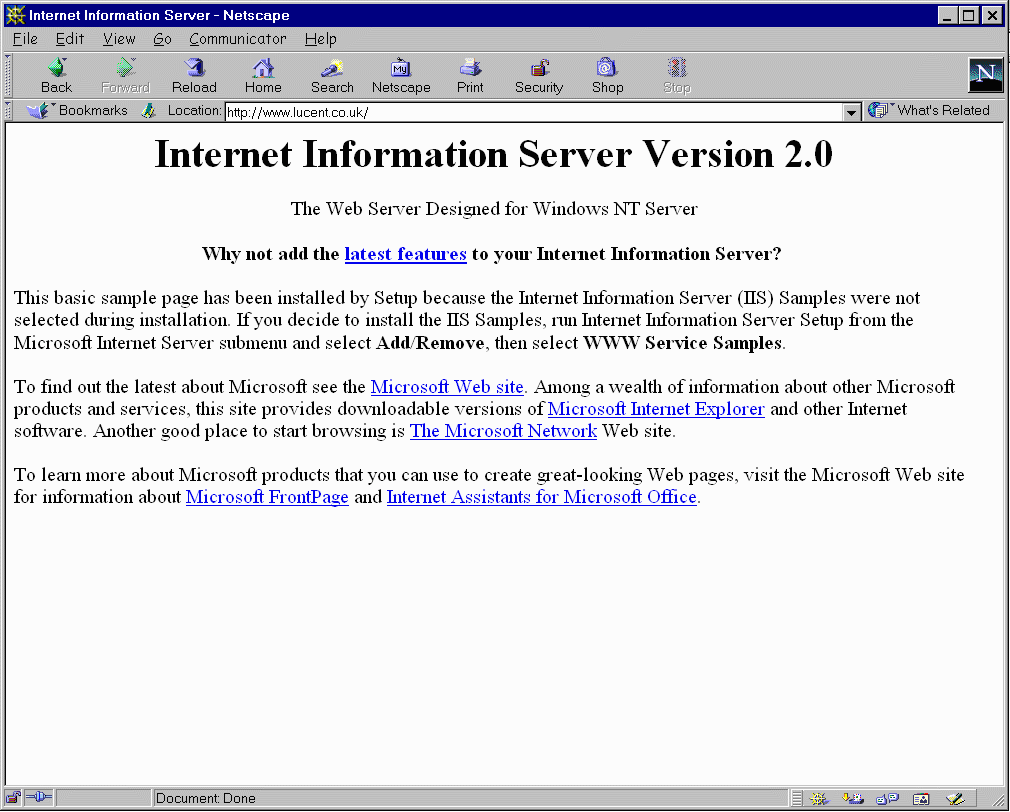Open the 'Microsoft FrontPage' link
This screenshot has width=1010, height=812.
tap(267, 496)
